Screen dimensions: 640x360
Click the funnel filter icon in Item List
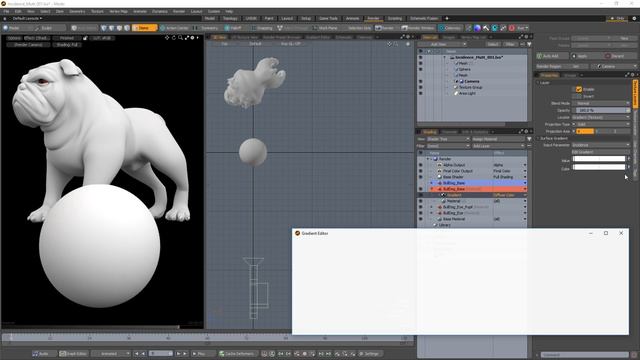tap(529, 44)
